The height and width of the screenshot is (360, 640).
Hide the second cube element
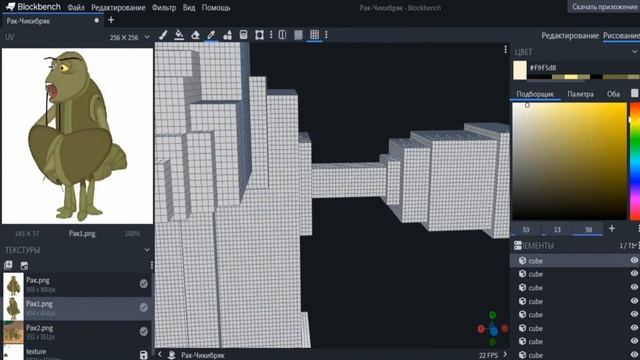pos(634,274)
